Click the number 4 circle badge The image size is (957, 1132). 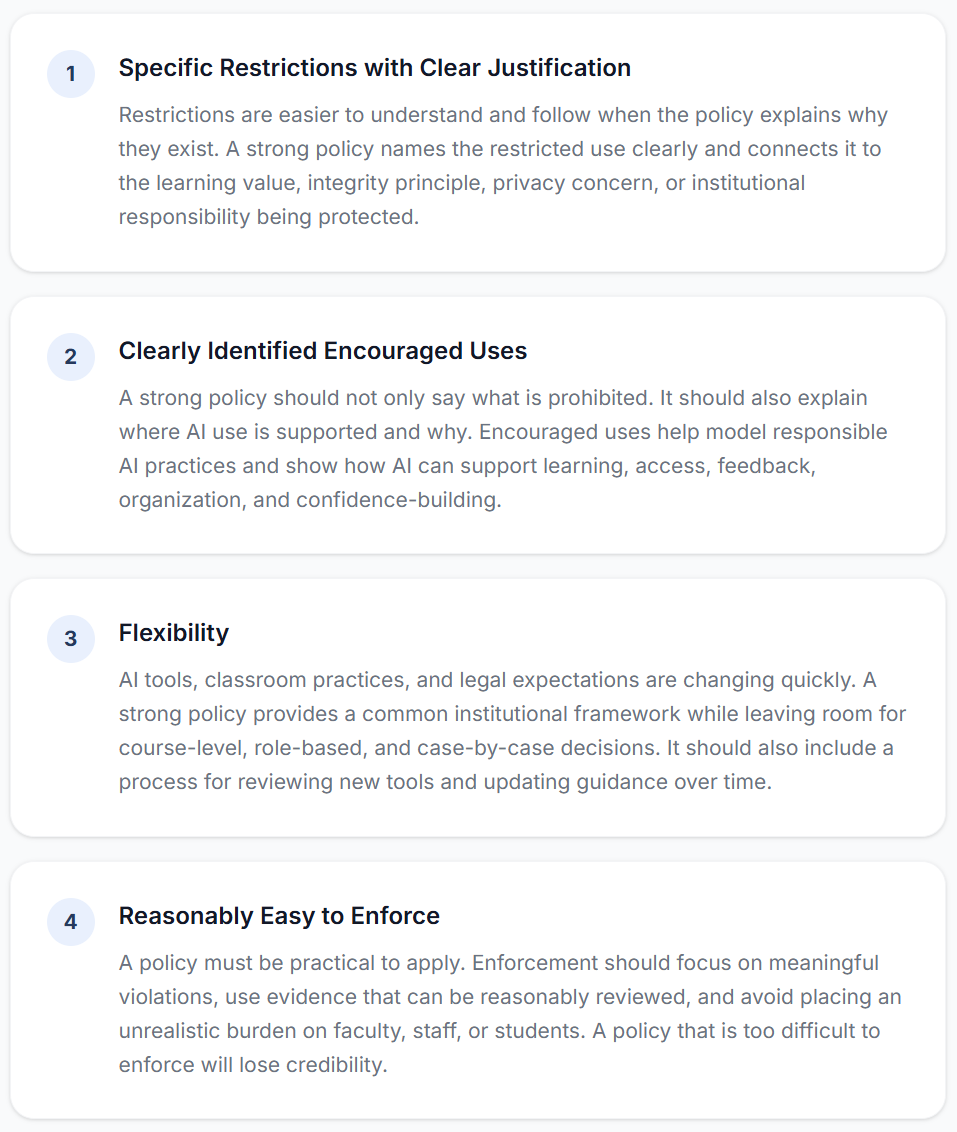point(71,922)
